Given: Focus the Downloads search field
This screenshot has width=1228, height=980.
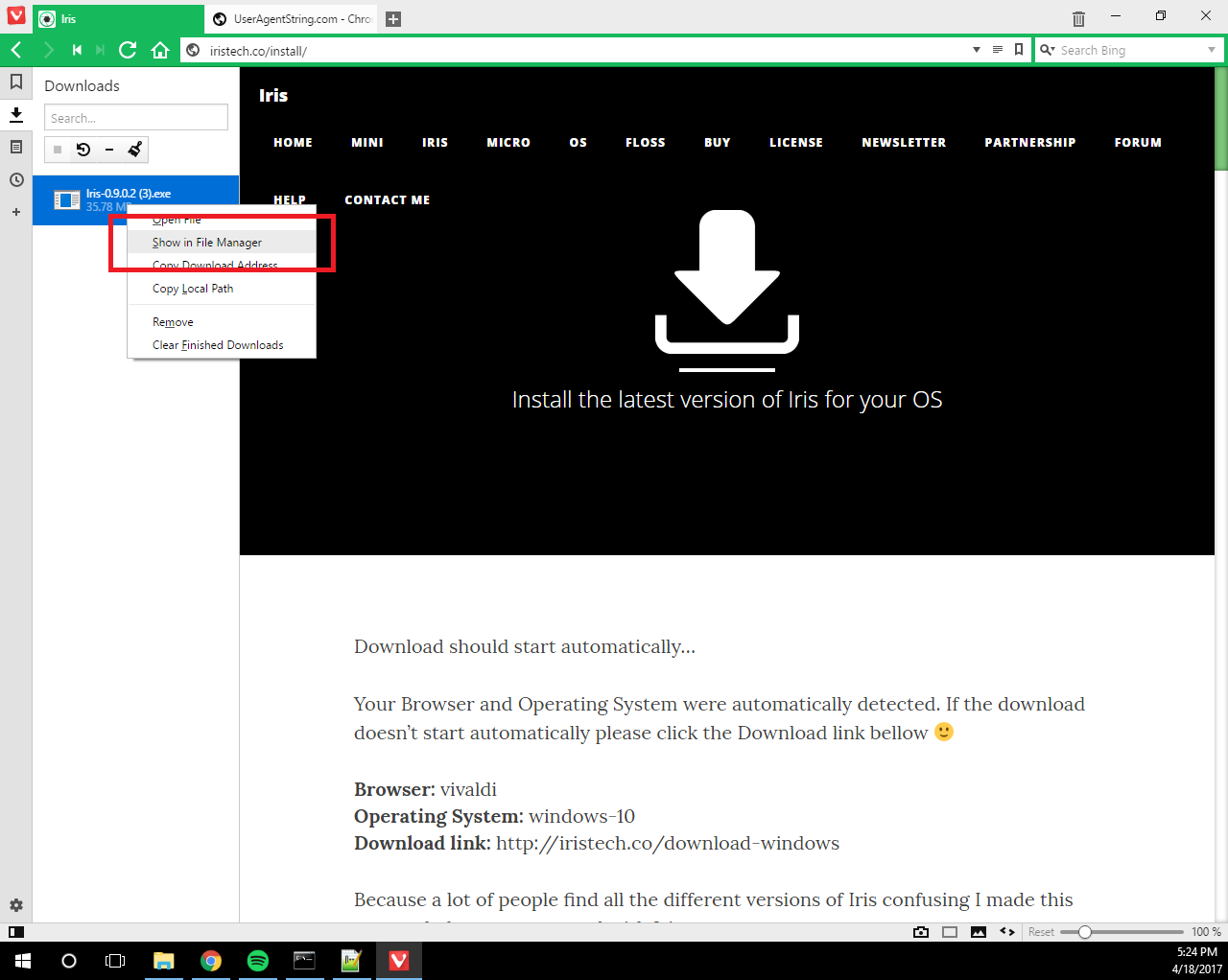Looking at the screenshot, I should click(x=136, y=118).
